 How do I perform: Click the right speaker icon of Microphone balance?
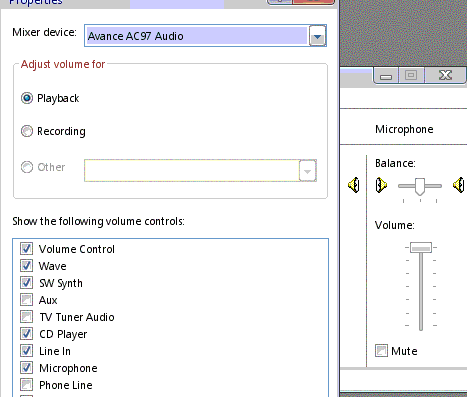coord(459,185)
